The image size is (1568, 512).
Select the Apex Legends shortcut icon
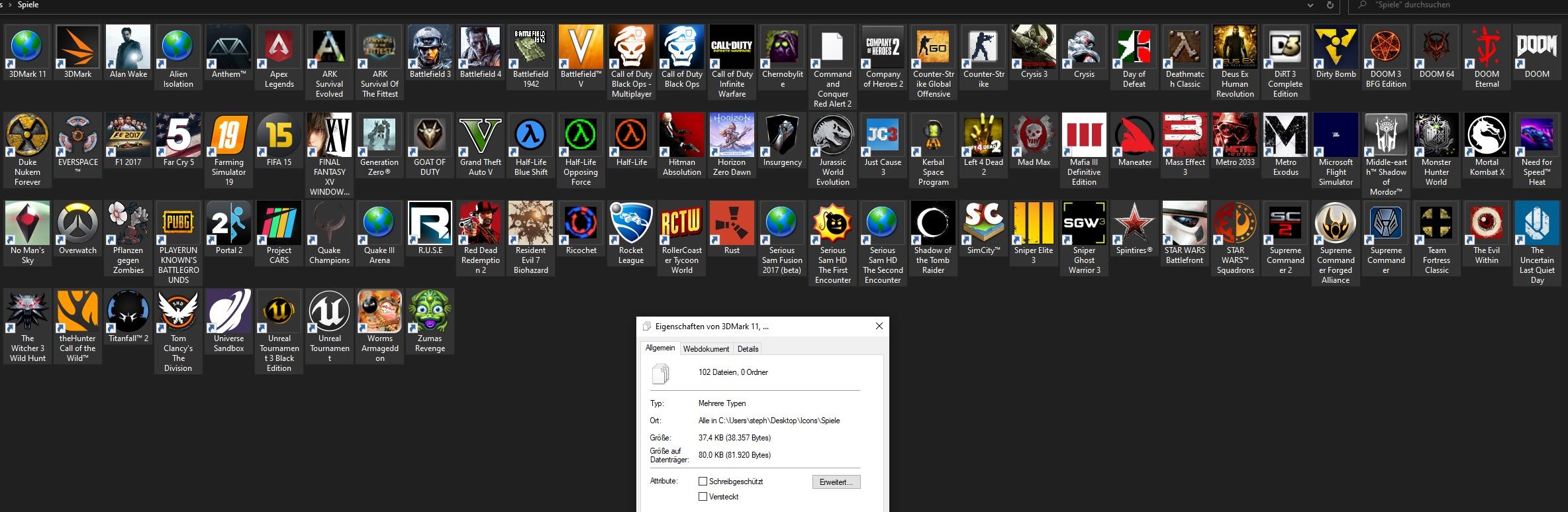279,58
